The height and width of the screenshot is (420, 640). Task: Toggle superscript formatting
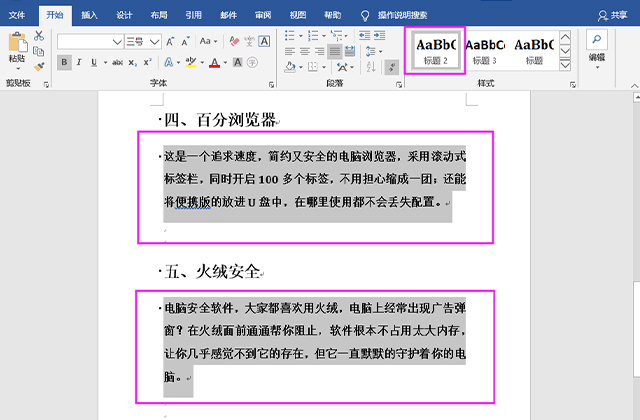tap(147, 62)
